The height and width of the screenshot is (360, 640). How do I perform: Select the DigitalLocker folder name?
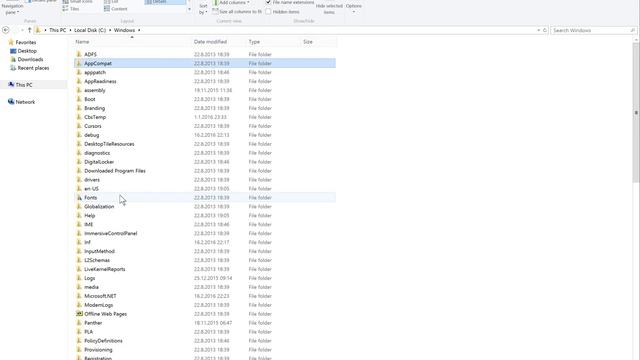click(x=99, y=162)
